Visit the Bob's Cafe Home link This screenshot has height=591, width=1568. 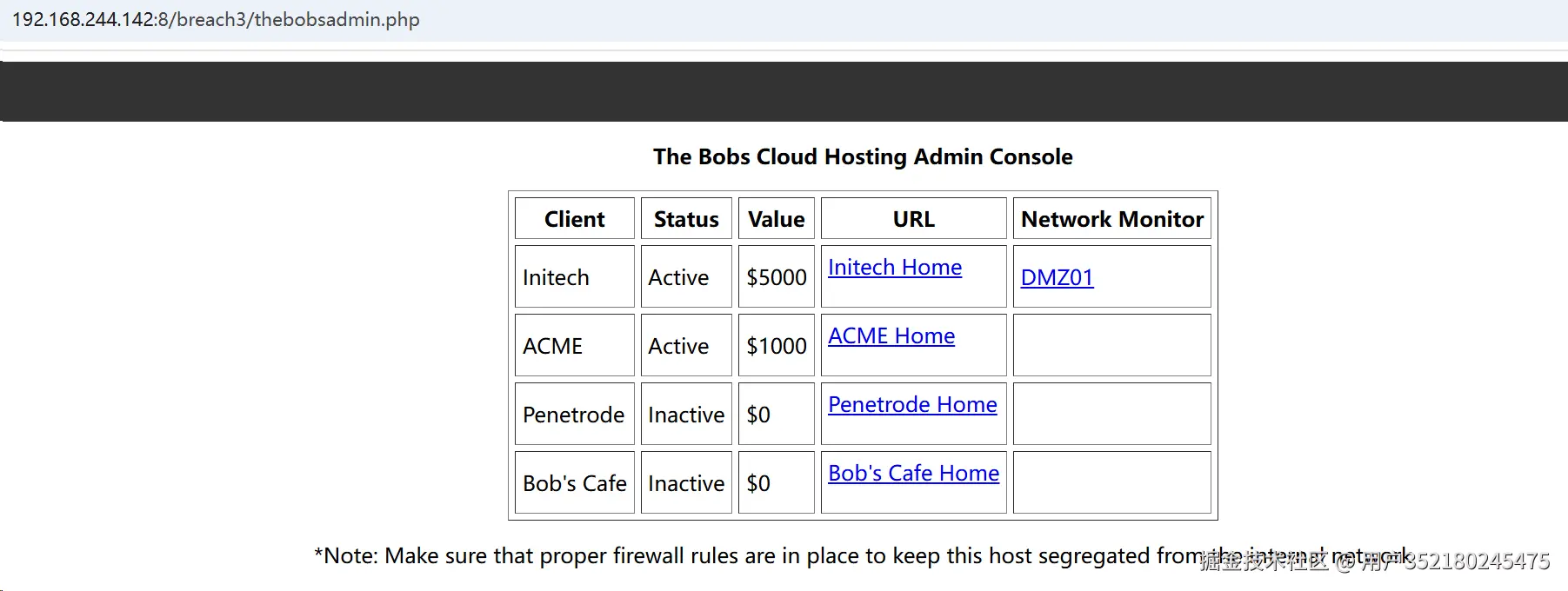click(x=913, y=474)
